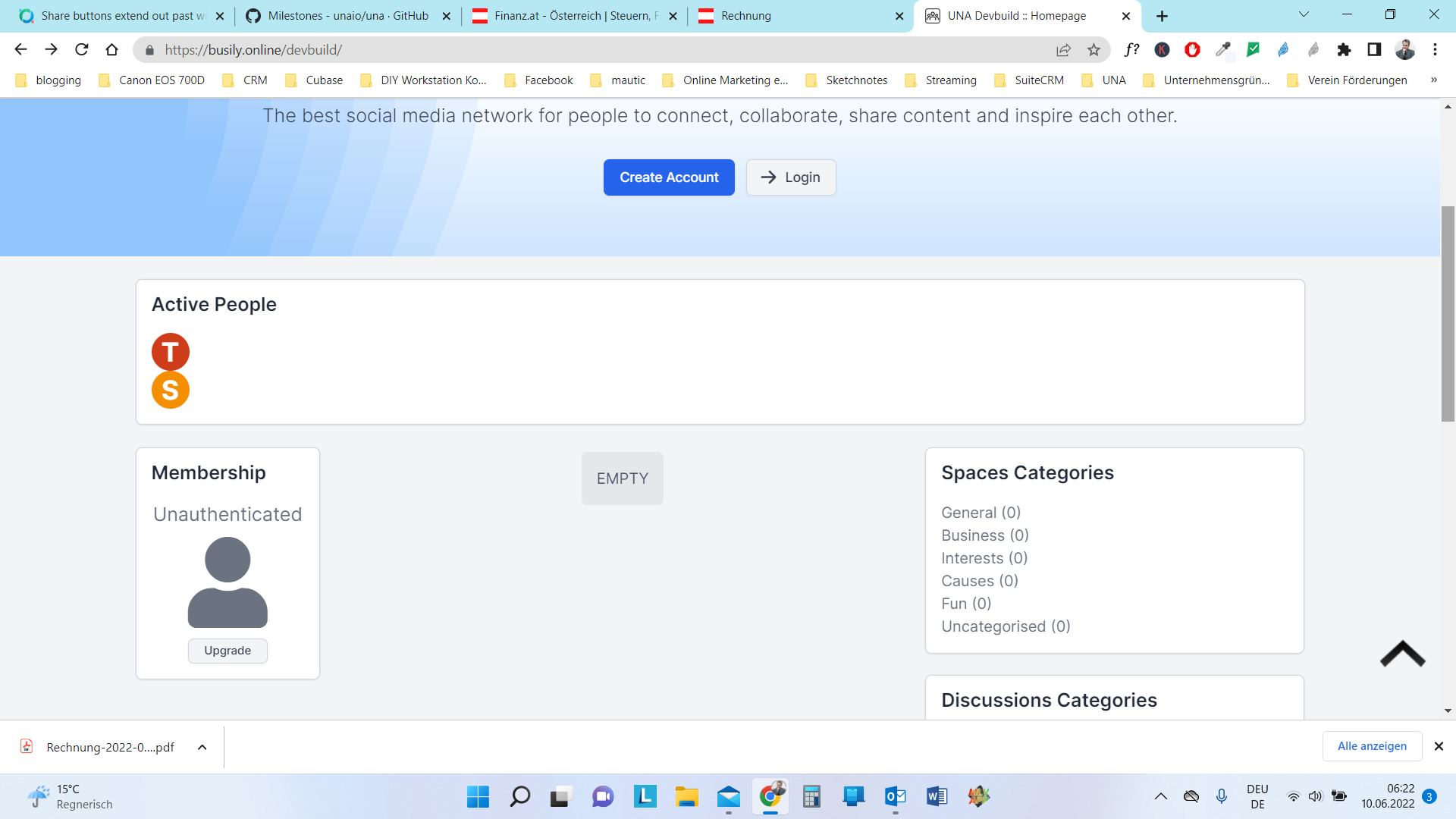Screen dimensions: 1456x819
Task: Click the page vertical scrollbar thumb
Action: [1448, 312]
